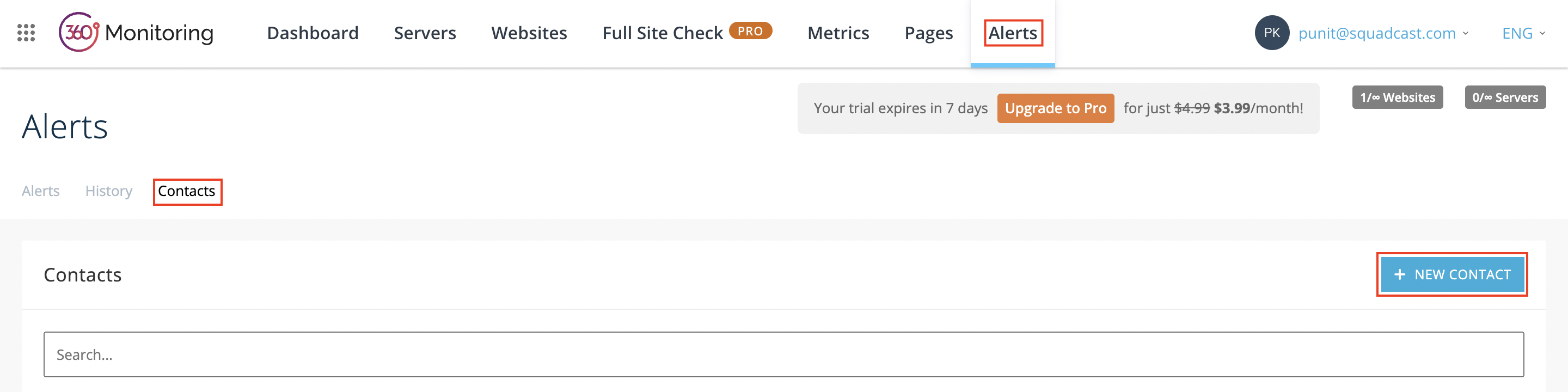Viewport: 1568px width, 392px height.
Task: Open the ENG language dropdown
Action: point(1523,33)
